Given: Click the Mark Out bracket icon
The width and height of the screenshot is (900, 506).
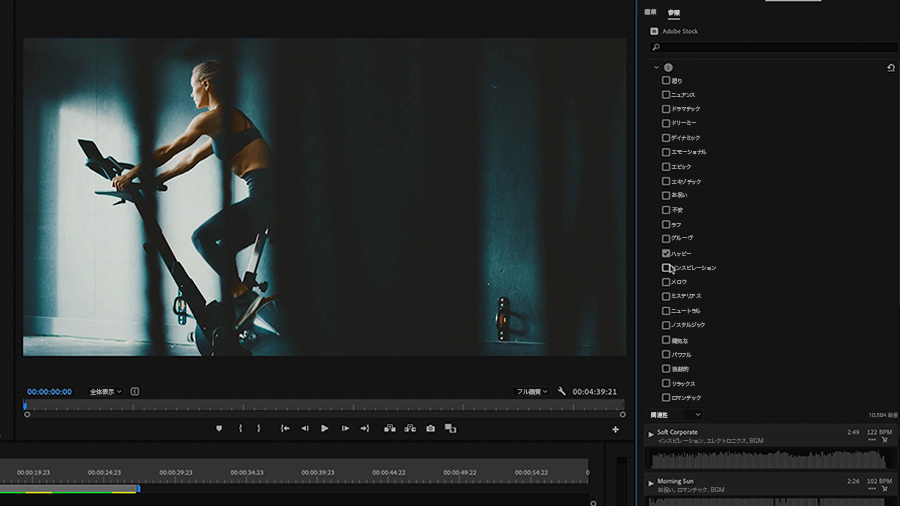Looking at the screenshot, I should pos(259,429).
